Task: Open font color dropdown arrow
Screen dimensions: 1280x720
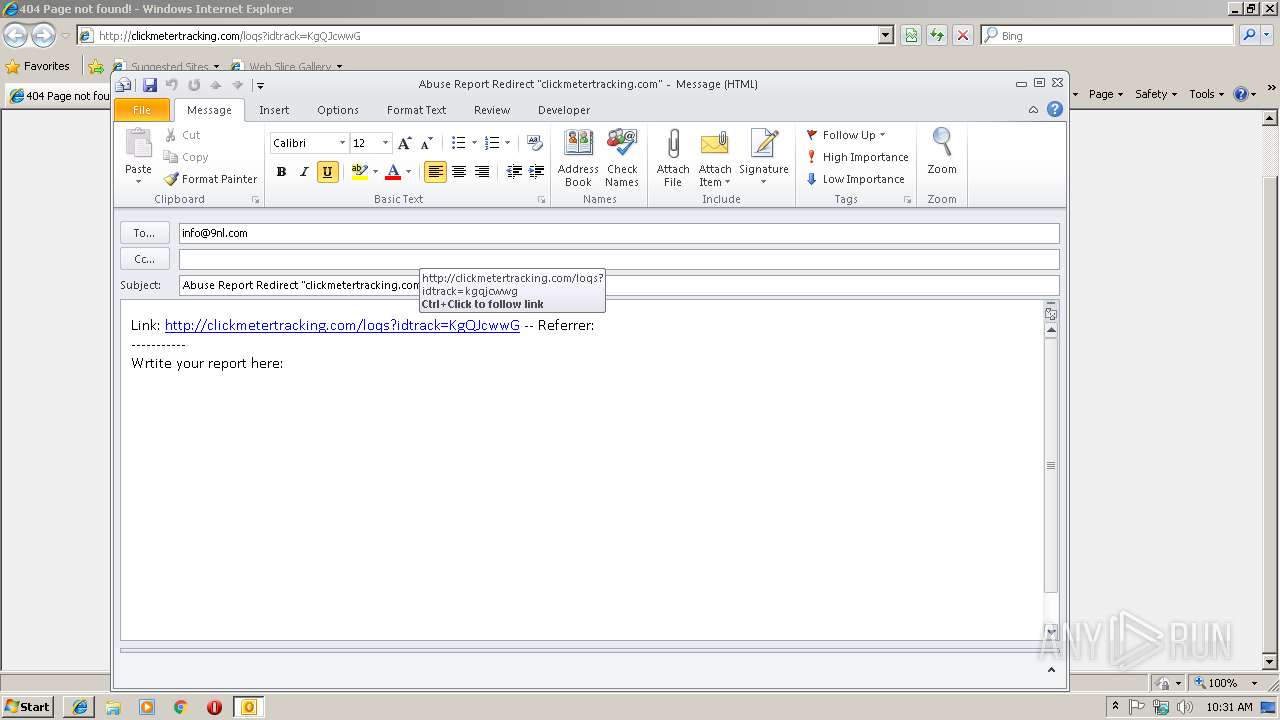Action: pyautogui.click(x=408, y=172)
